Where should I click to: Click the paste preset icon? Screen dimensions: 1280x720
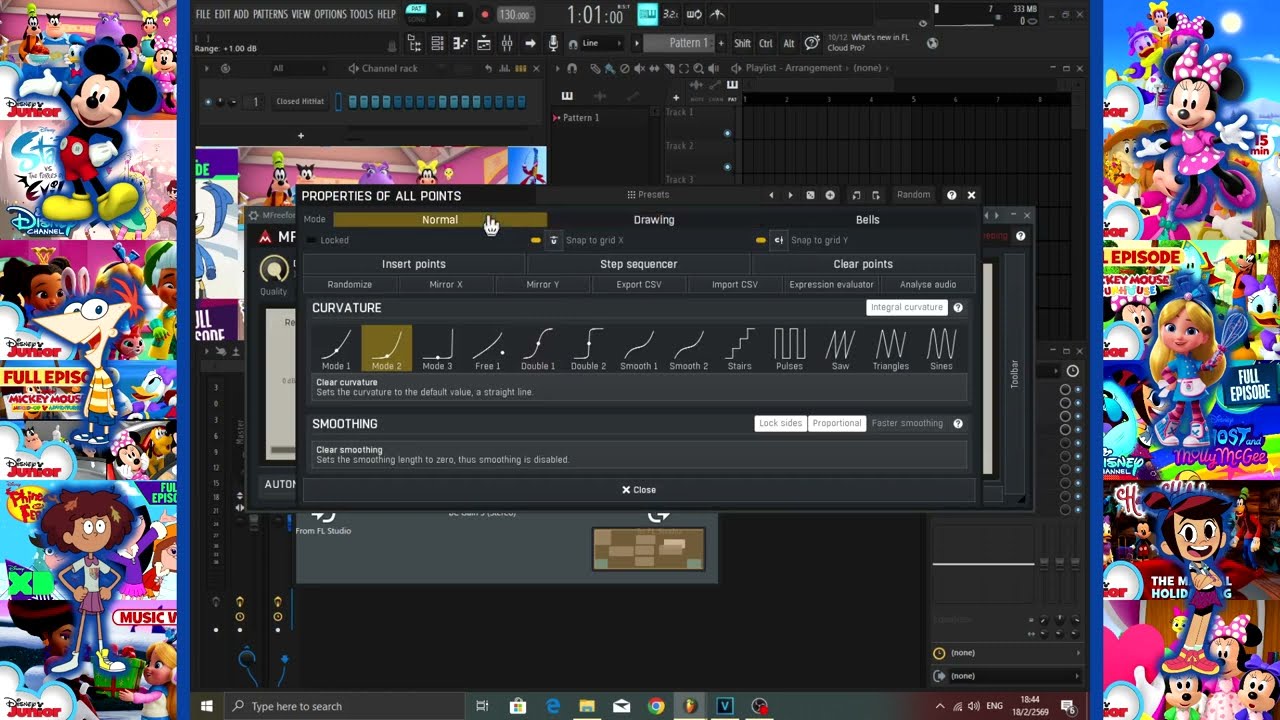pyautogui.click(x=876, y=195)
